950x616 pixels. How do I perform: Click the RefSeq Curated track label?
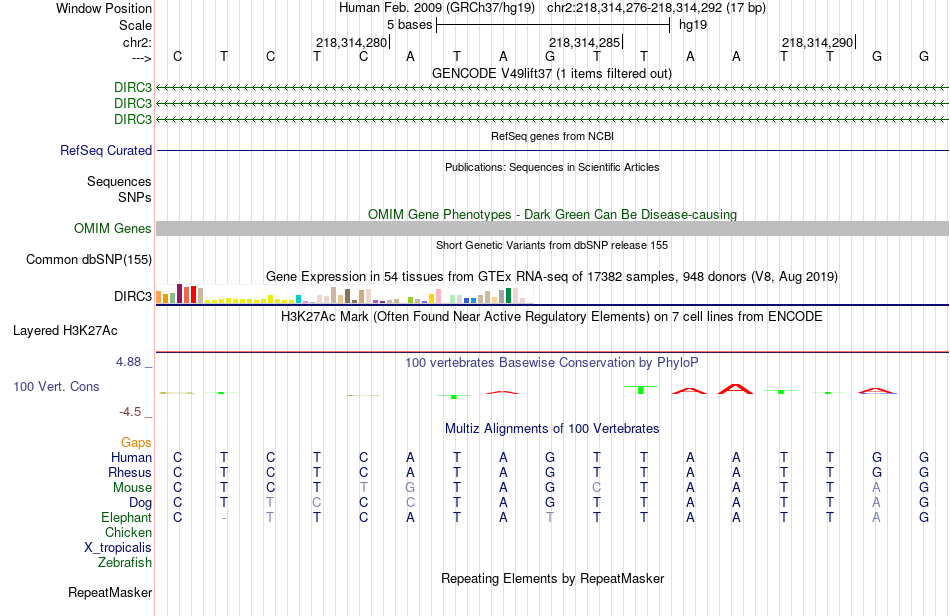(106, 150)
